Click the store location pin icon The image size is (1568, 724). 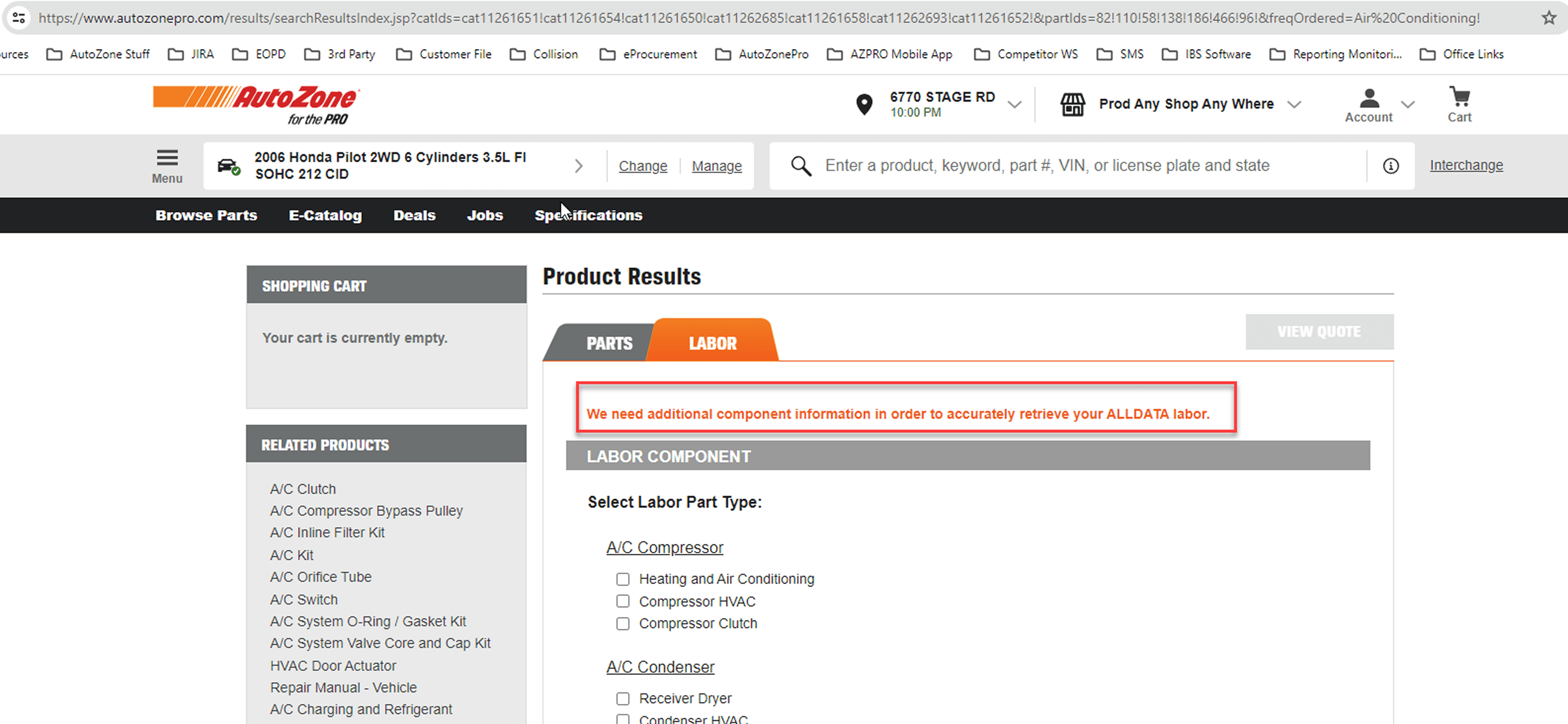pos(864,105)
